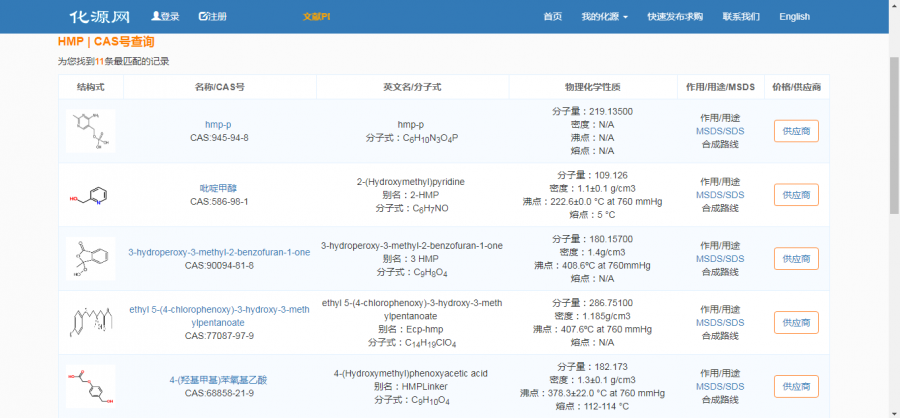Open the 吡啶甲醇 compound link
Viewport: 900px width, 418px height.
coord(219,188)
